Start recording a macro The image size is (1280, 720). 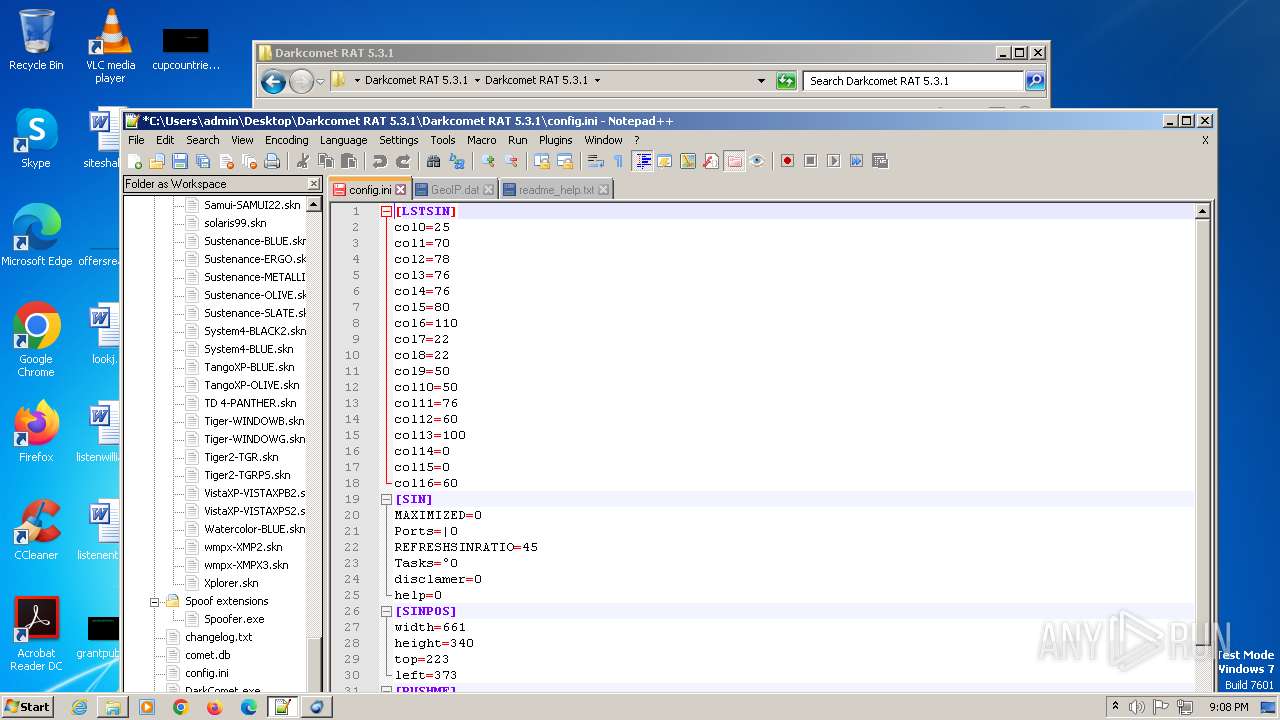click(787, 161)
